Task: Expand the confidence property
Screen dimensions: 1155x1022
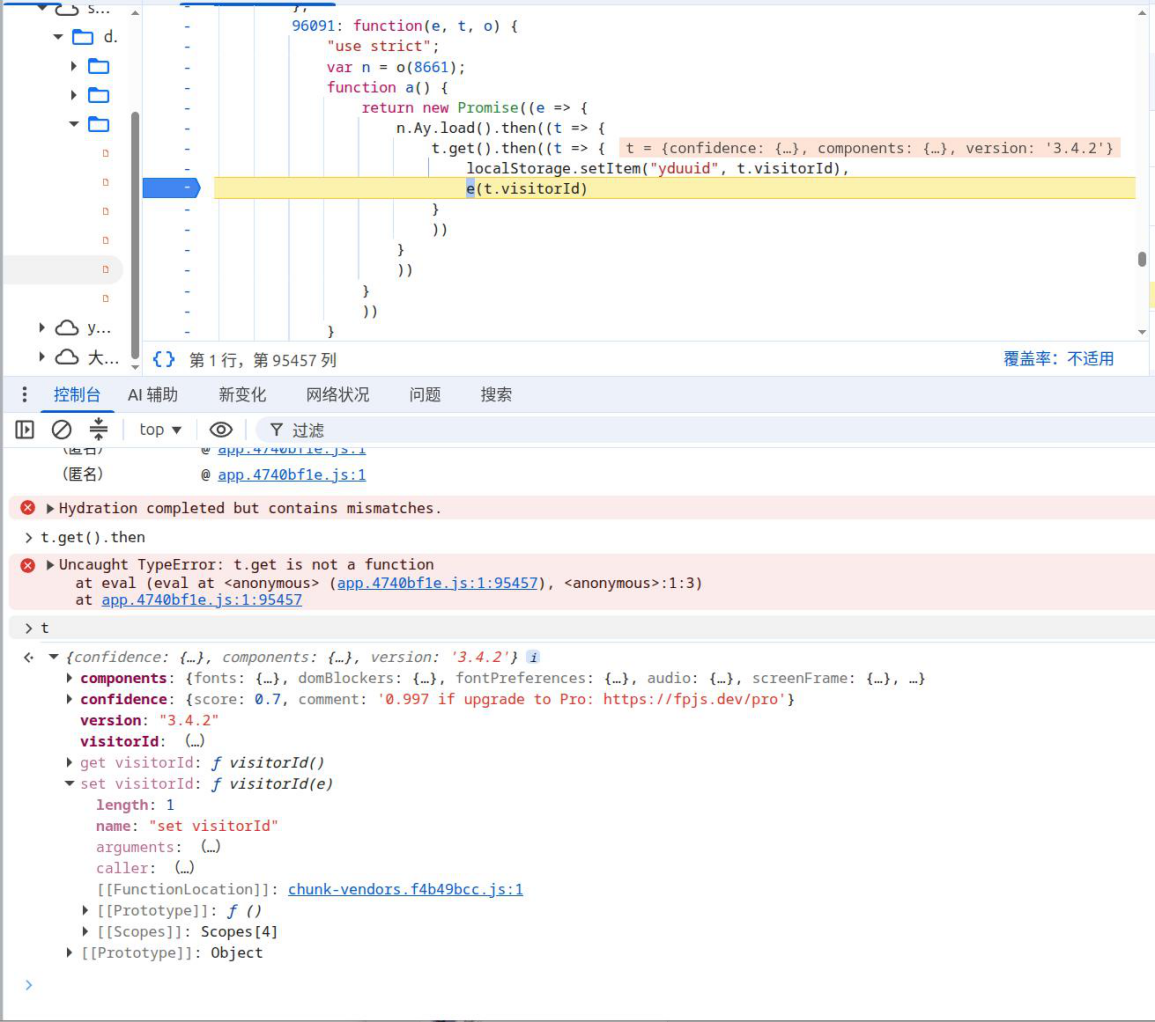Action: (69, 699)
